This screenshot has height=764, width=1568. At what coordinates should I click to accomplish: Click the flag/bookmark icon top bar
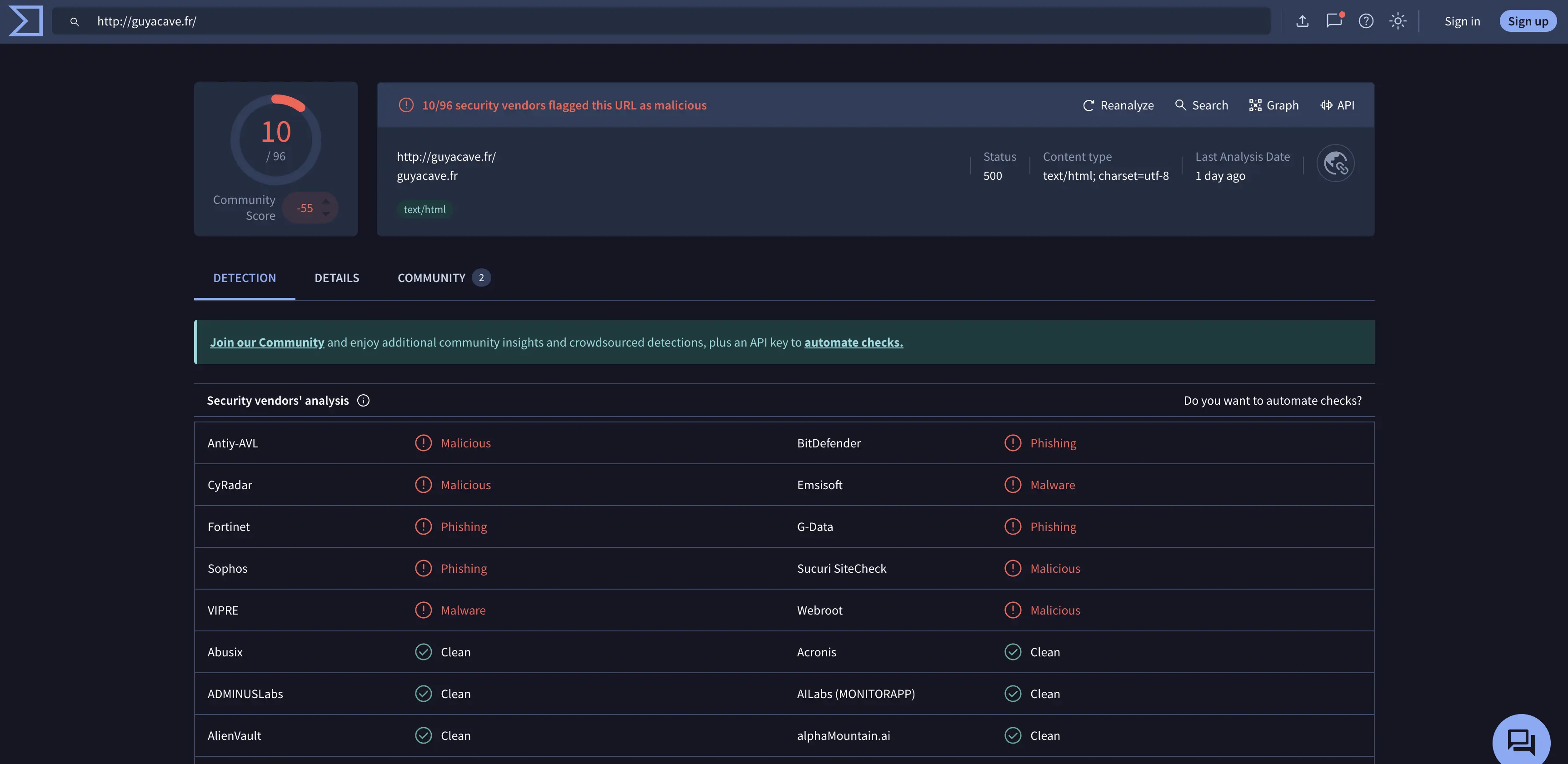tap(1334, 20)
